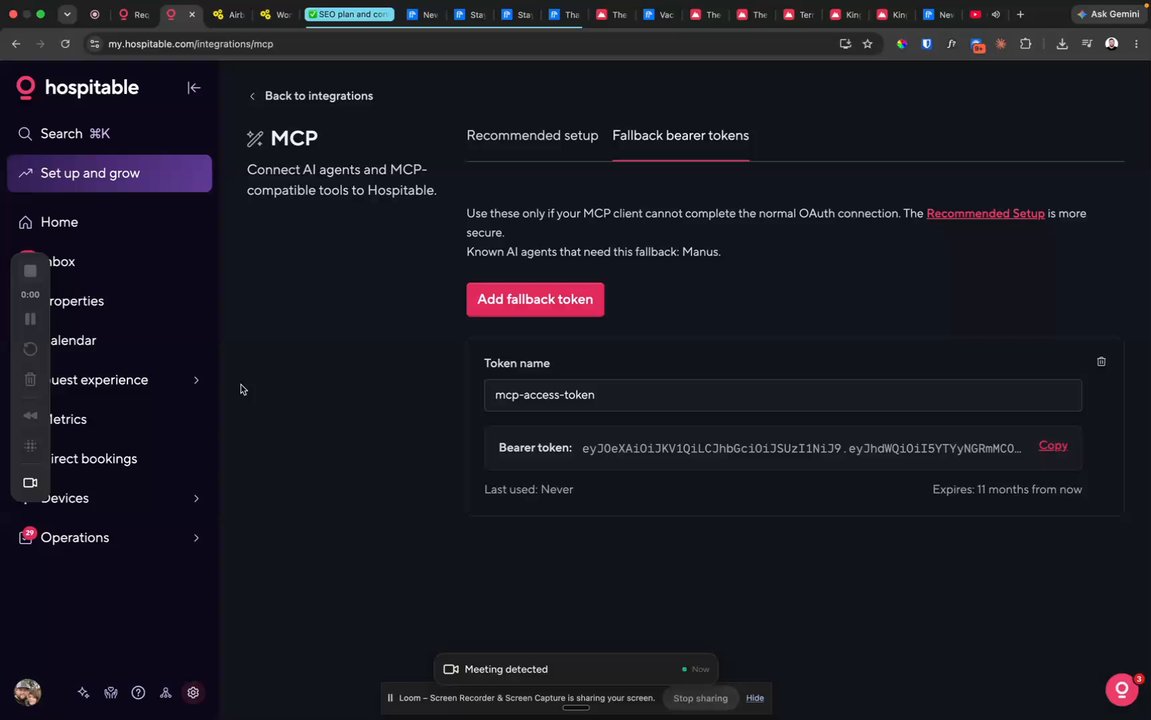Image resolution: width=1151 pixels, height=720 pixels.
Task: Expand the Operations submenu chevron
Action: coord(196,538)
